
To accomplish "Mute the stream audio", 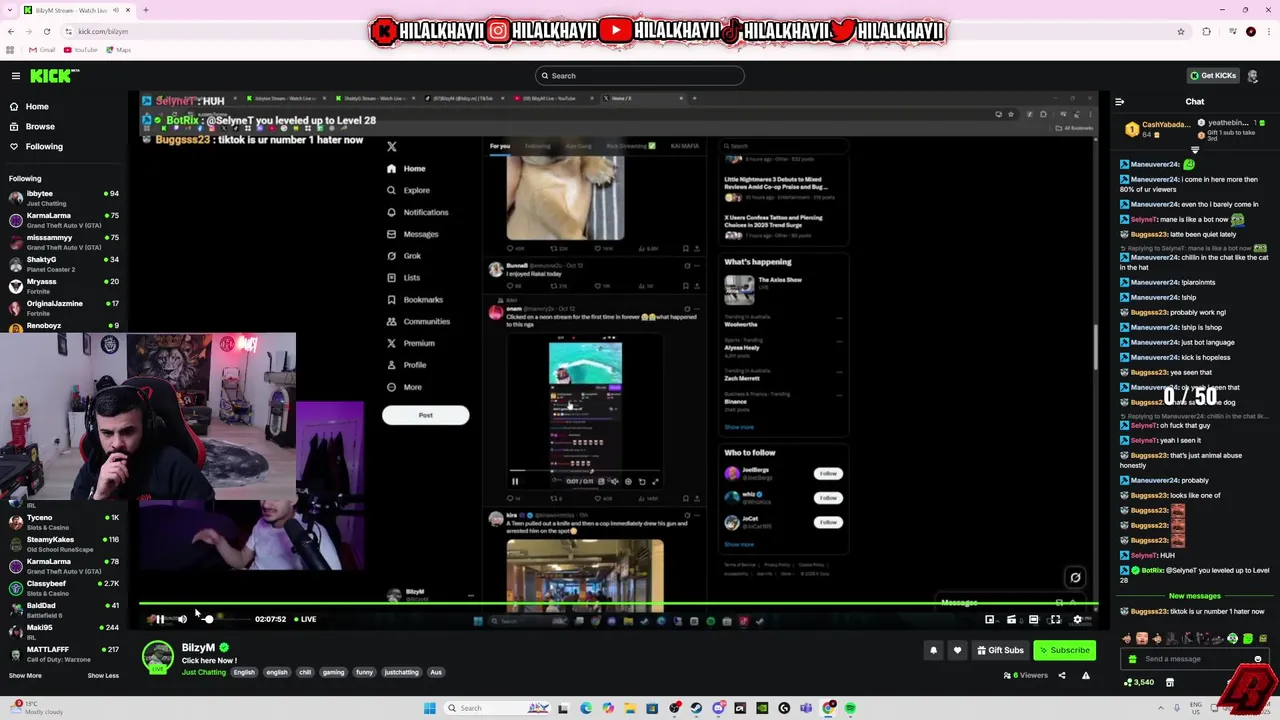I will [x=182, y=619].
